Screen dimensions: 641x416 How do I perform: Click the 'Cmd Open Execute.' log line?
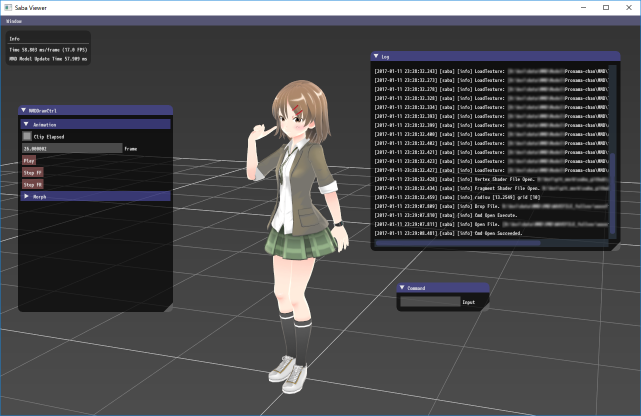[446, 215]
